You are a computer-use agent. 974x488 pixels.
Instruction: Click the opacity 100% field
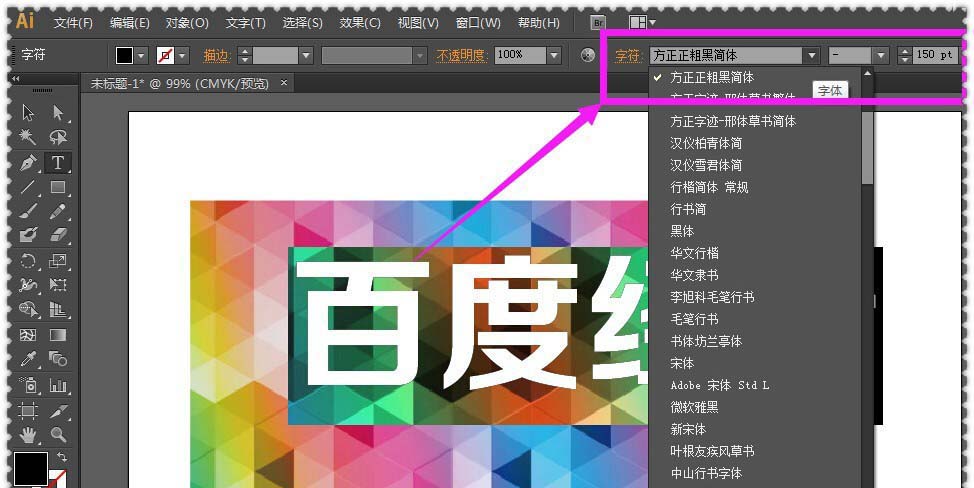tap(521, 55)
